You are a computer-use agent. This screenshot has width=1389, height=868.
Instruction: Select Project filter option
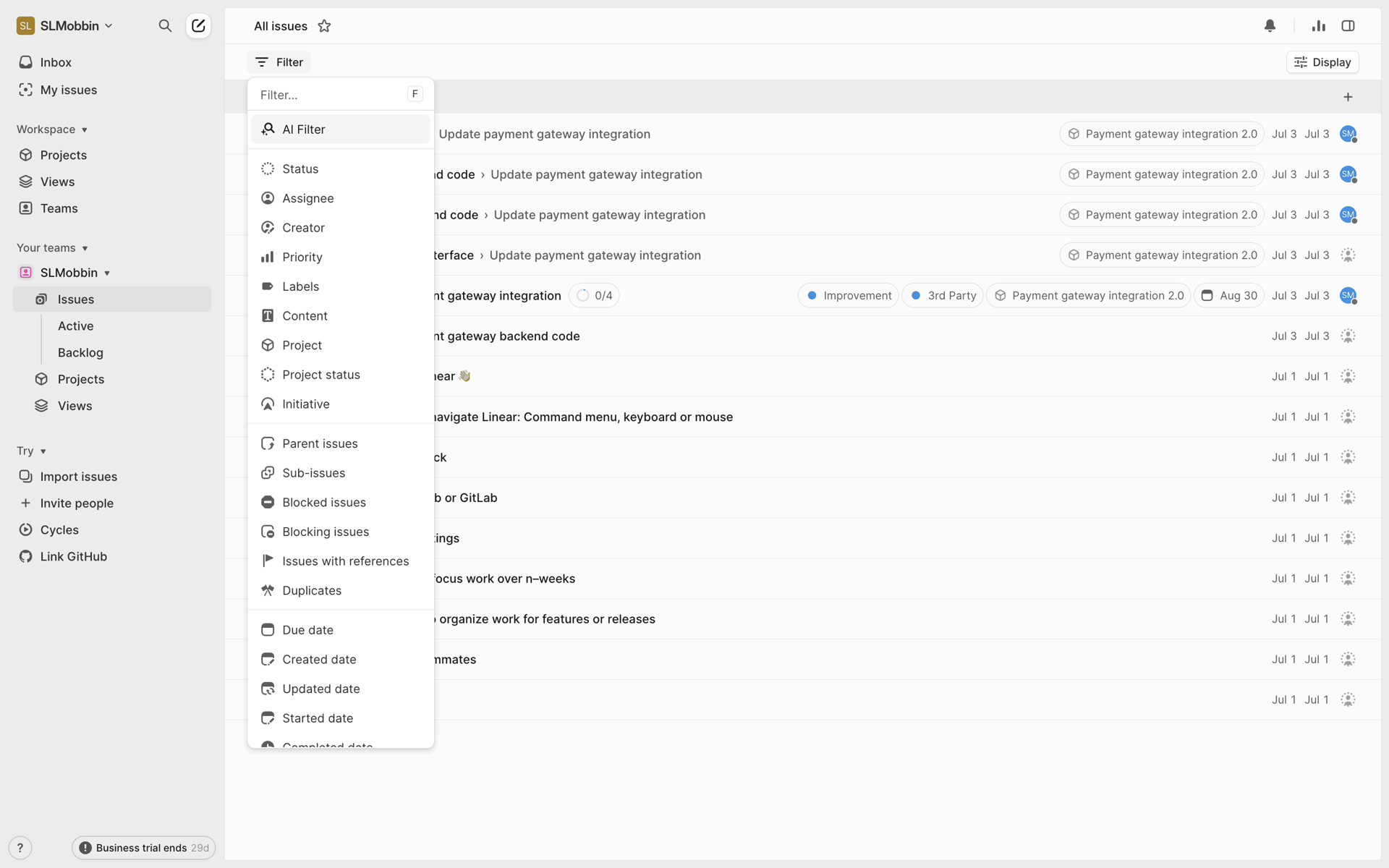click(341, 346)
